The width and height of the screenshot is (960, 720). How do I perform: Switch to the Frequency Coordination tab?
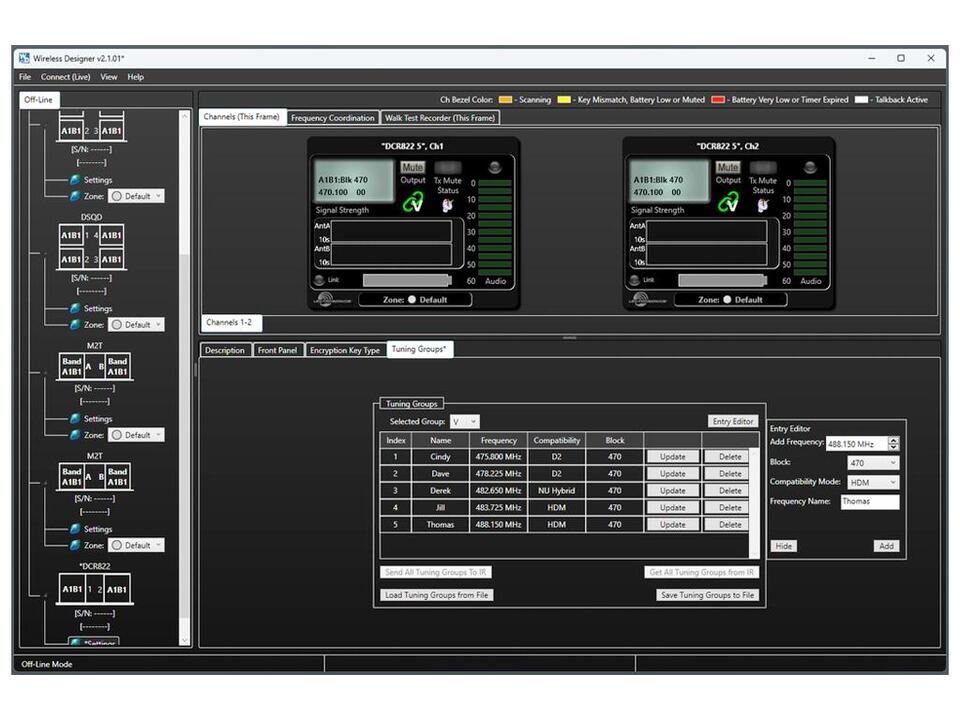coord(333,118)
